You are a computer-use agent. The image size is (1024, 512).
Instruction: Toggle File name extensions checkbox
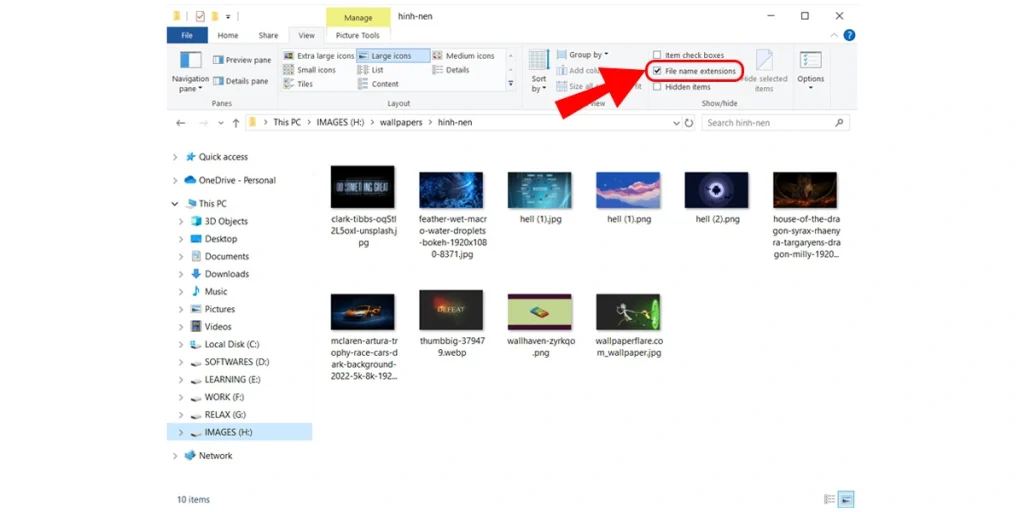pos(657,71)
